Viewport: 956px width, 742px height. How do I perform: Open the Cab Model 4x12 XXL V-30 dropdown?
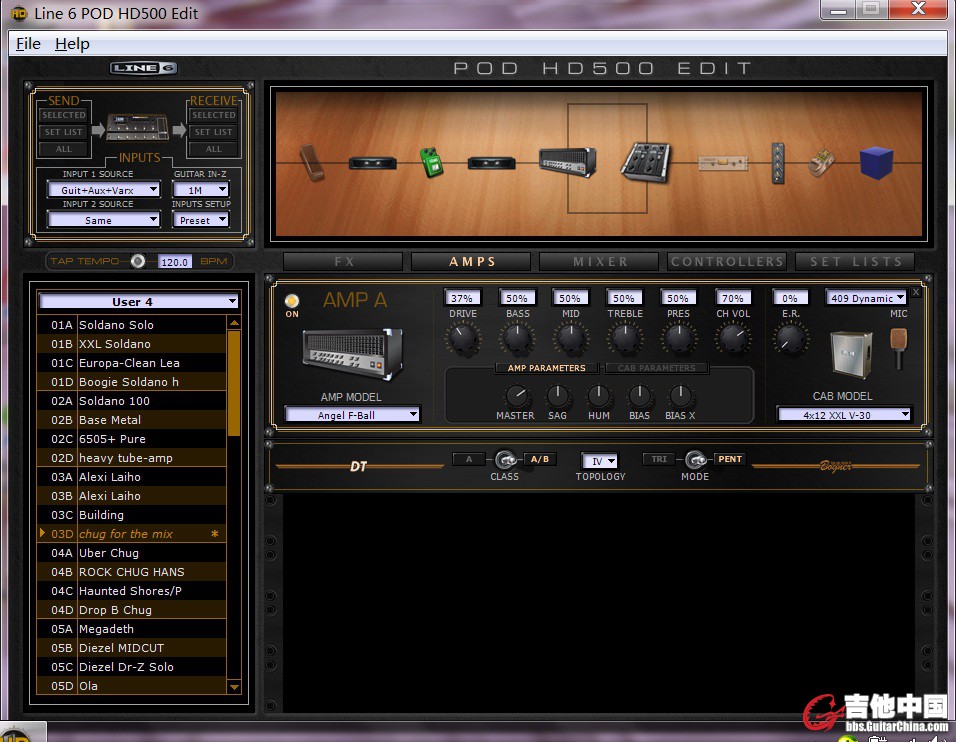point(845,415)
